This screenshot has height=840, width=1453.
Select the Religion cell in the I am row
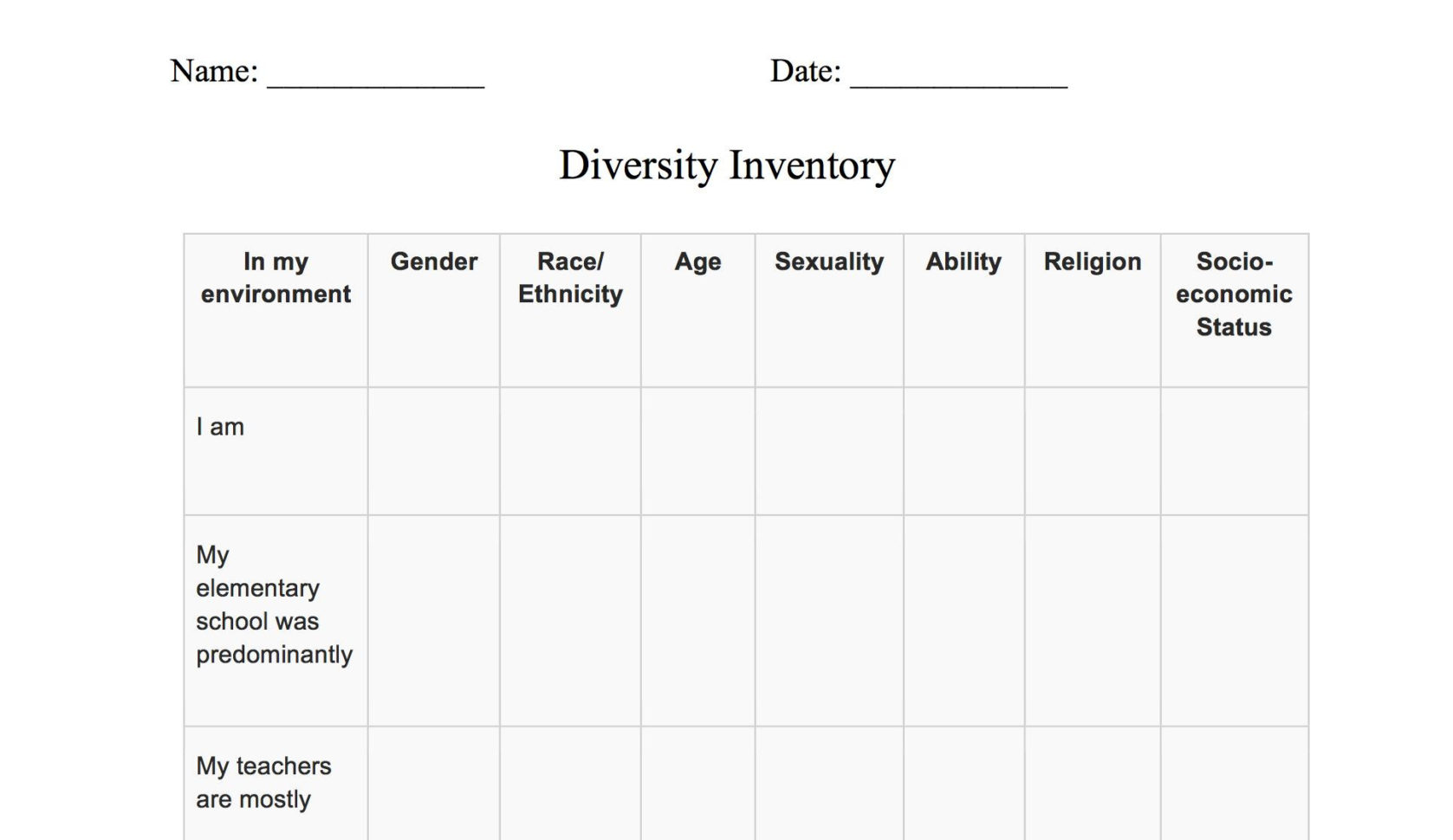[x=1092, y=451]
